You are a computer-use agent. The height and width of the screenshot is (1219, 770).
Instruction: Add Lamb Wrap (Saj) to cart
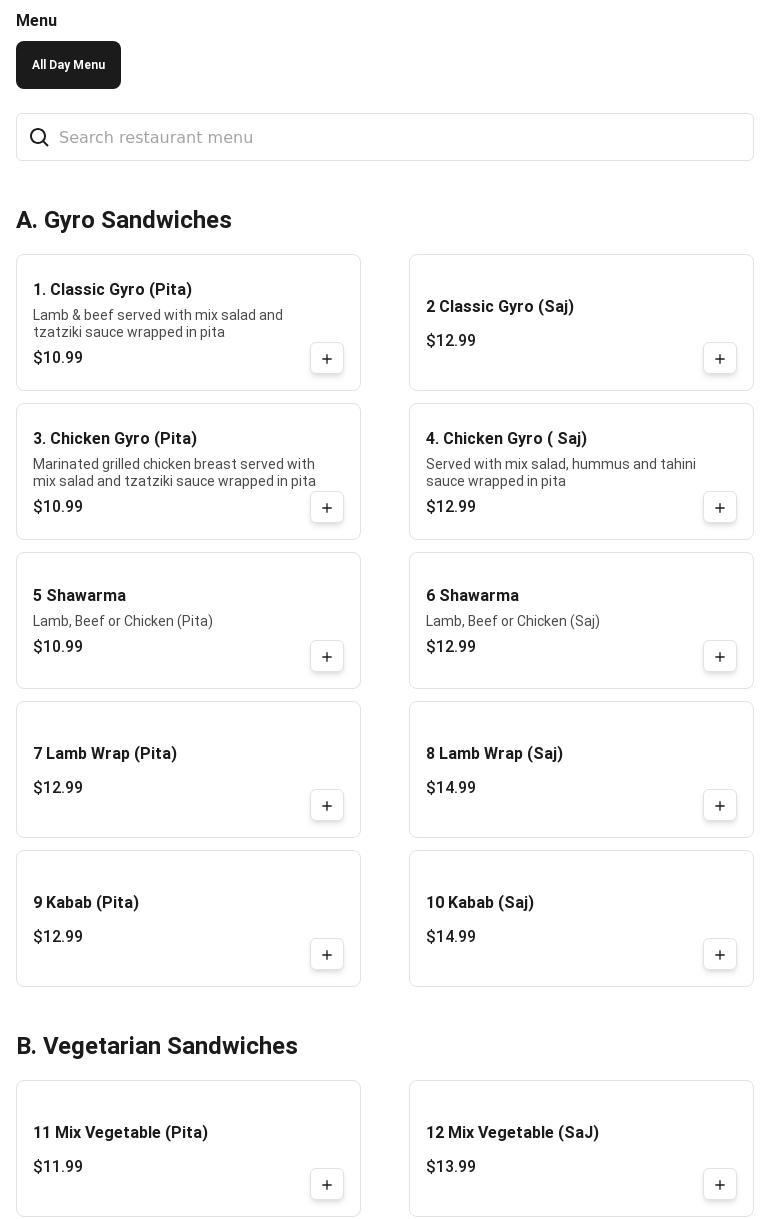[720, 806]
